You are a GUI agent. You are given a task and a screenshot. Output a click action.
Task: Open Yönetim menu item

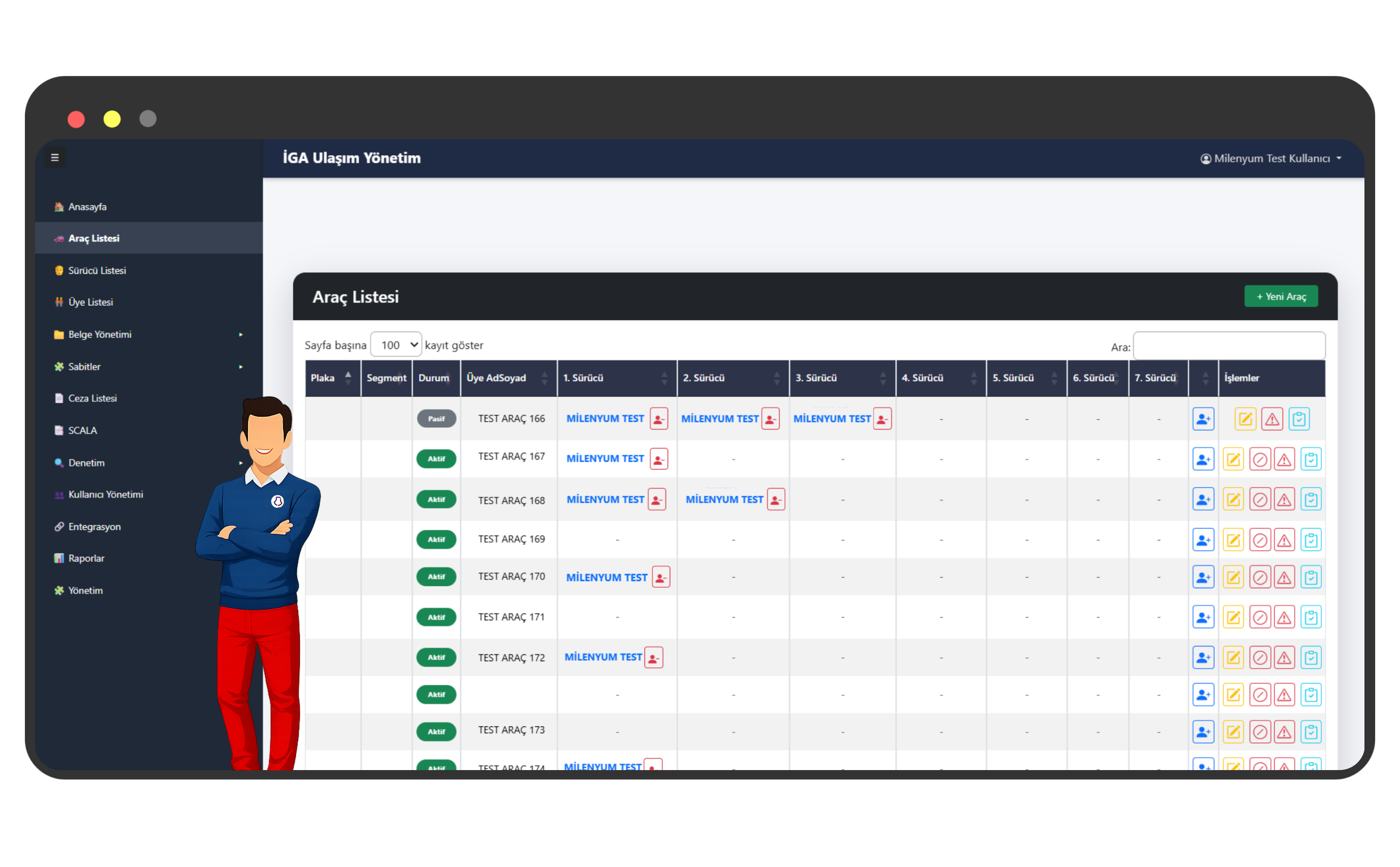click(85, 590)
